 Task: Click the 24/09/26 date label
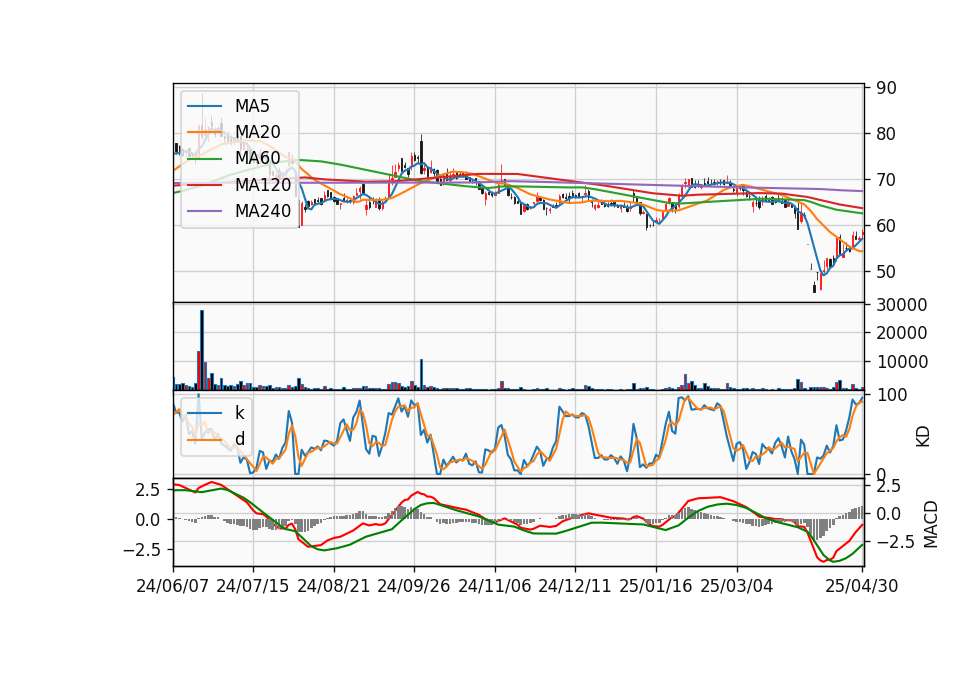[414, 586]
